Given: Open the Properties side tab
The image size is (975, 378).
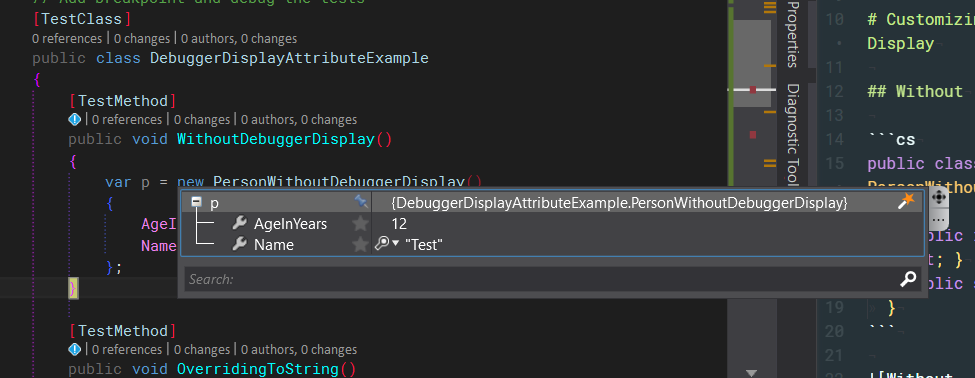Looking at the screenshot, I should coord(793,35).
